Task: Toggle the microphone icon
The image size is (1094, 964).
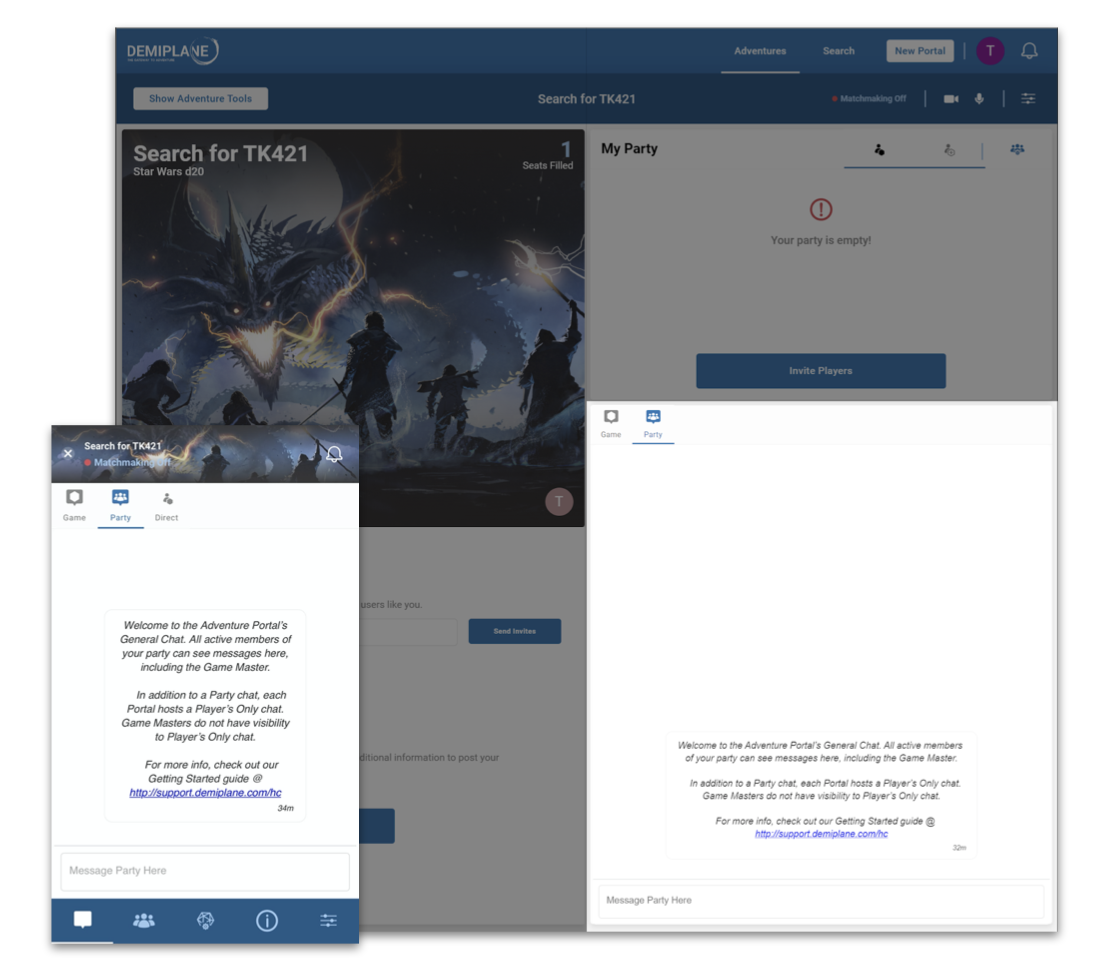Action: 980,98
